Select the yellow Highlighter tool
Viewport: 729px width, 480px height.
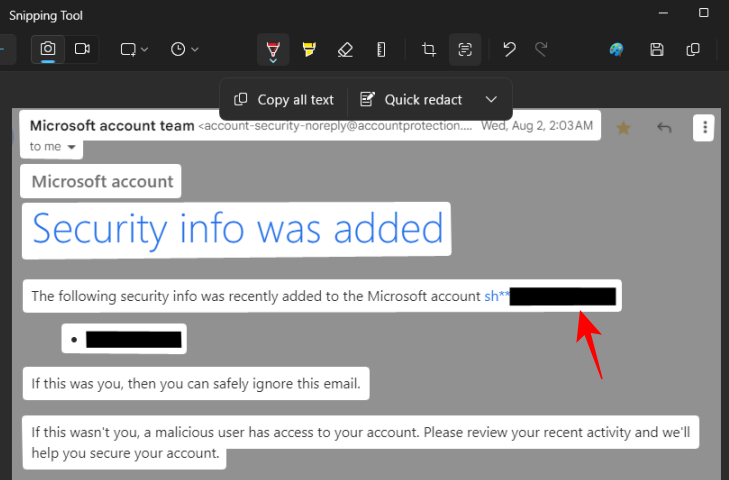[309, 49]
